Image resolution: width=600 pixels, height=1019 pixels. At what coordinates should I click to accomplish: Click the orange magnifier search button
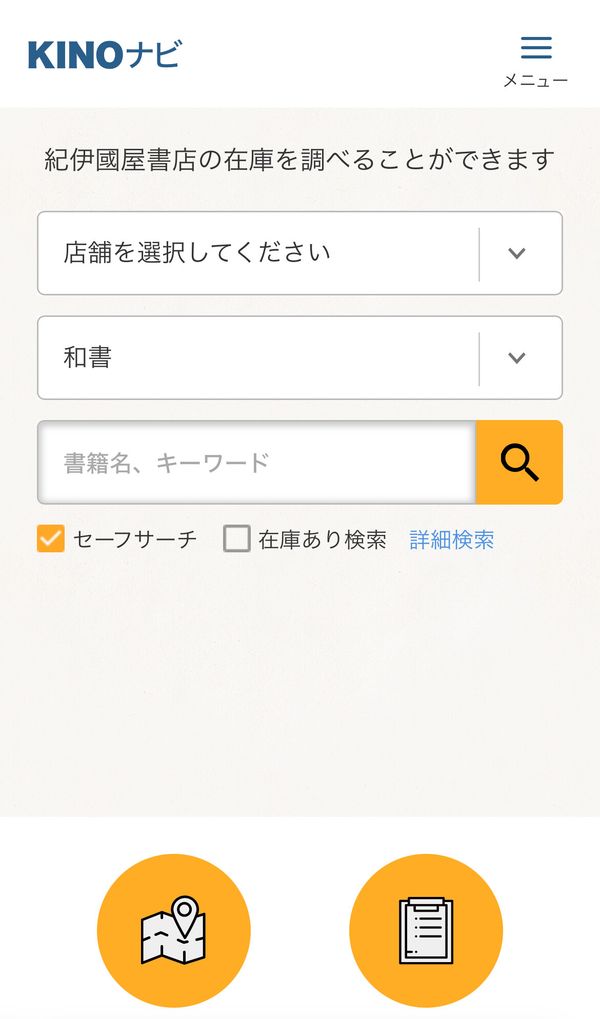click(x=519, y=462)
